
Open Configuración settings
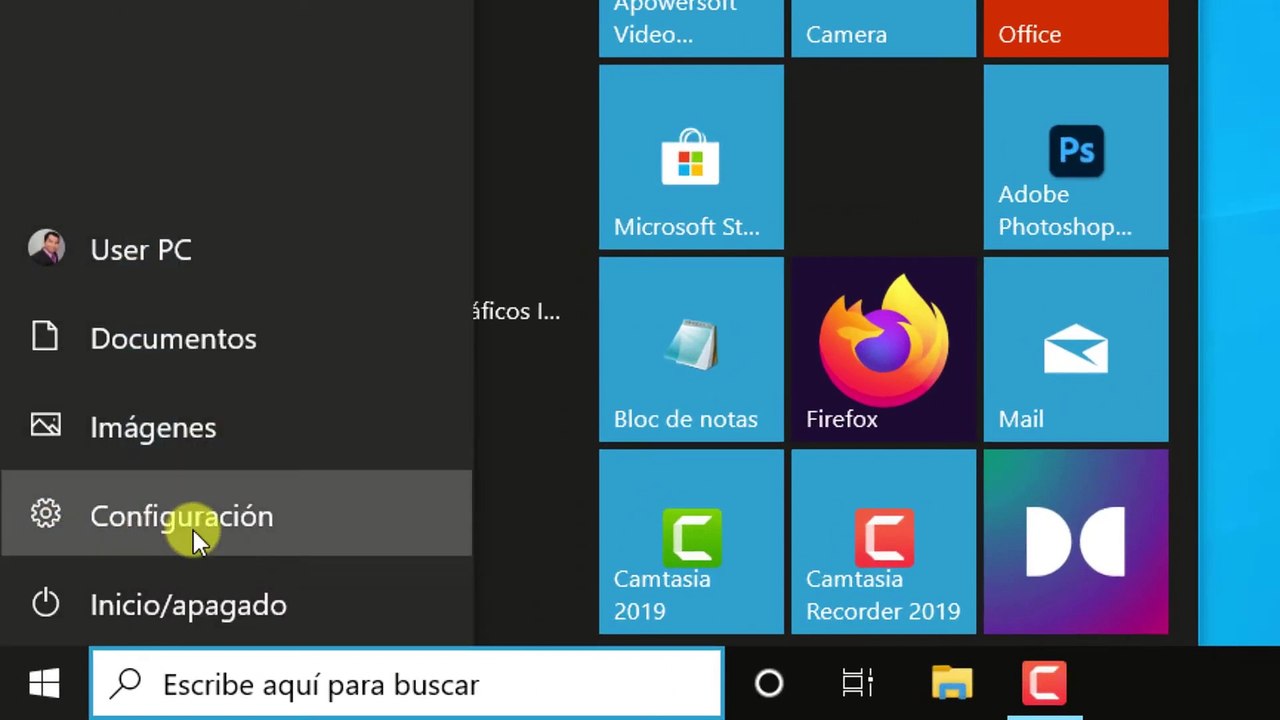236,514
